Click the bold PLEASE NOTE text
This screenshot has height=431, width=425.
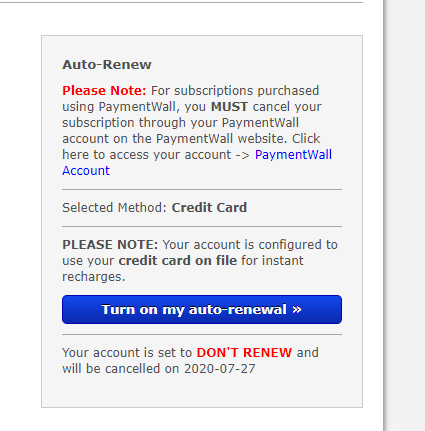coord(110,245)
